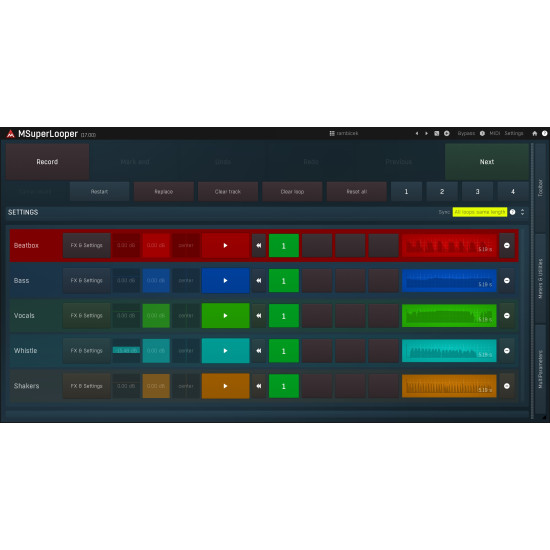550x550 pixels.
Task: Expand the Toolbar side panel
Action: [541, 188]
